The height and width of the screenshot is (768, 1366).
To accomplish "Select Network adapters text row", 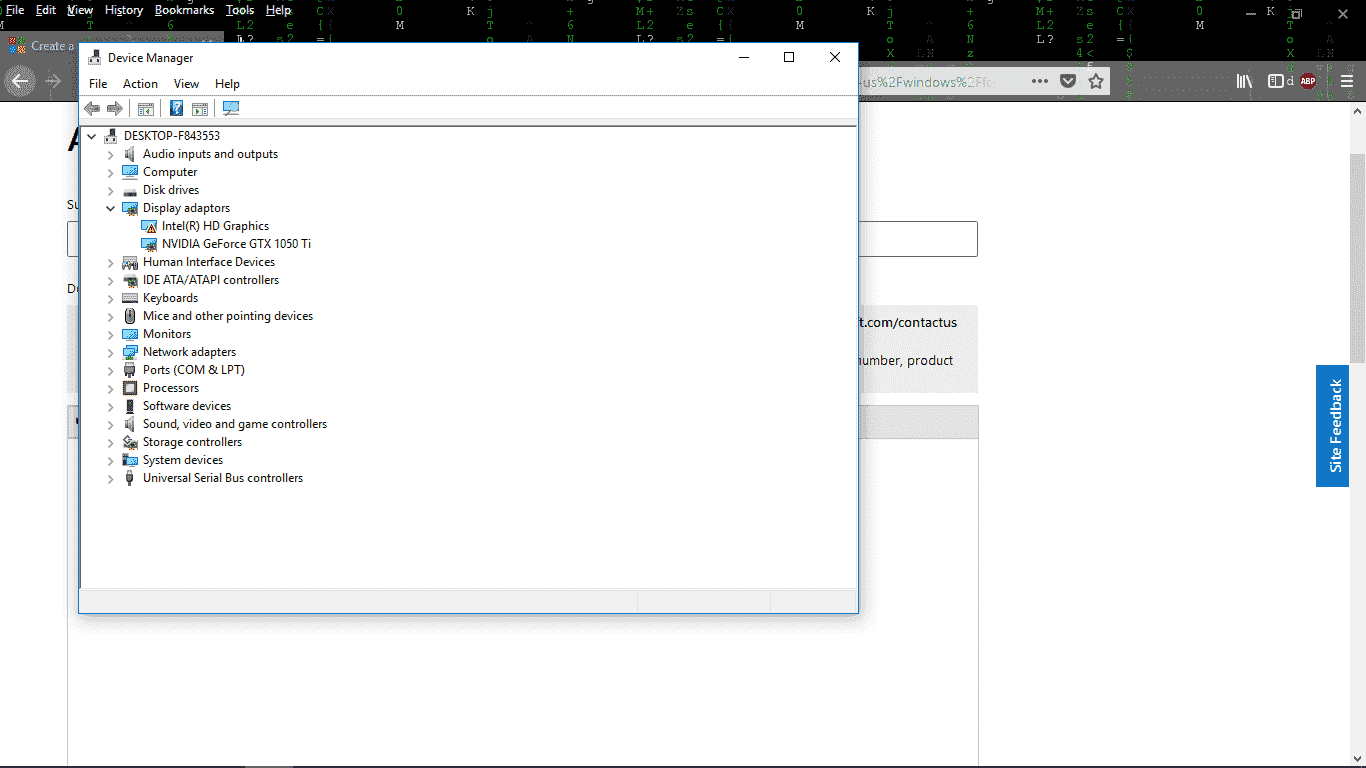I will click(189, 352).
